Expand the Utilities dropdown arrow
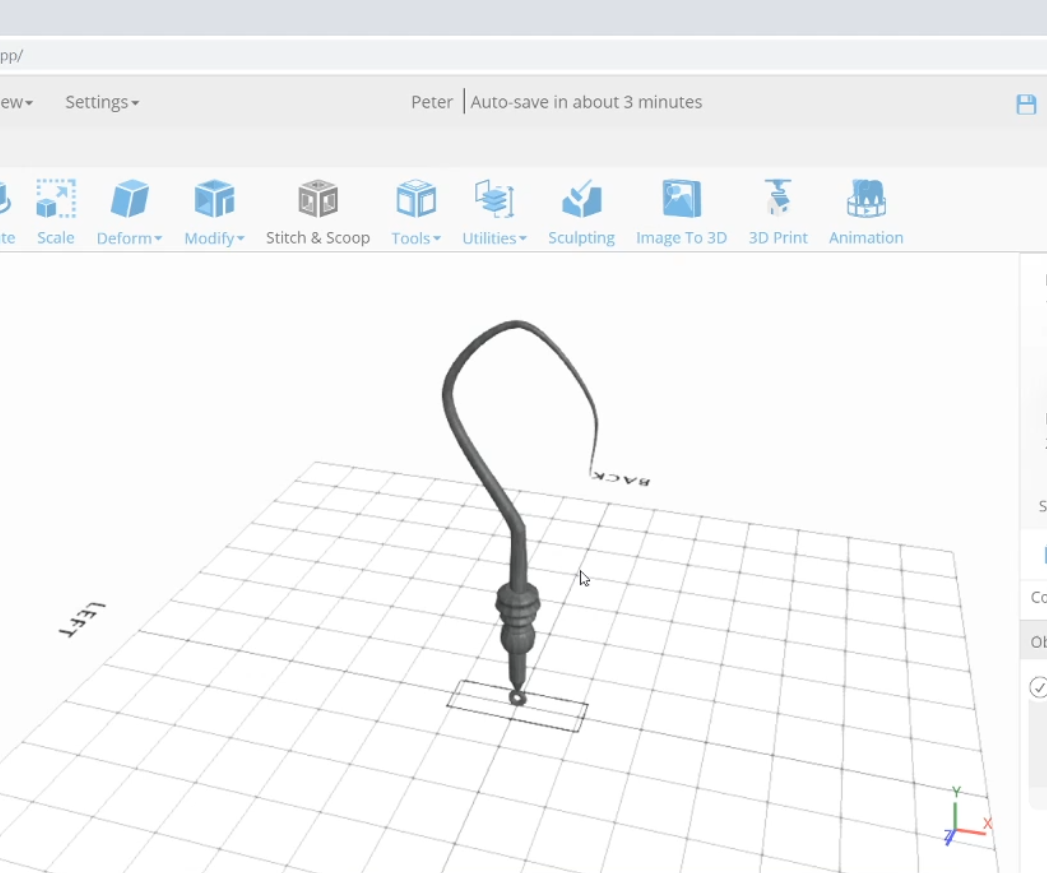1047x873 pixels. click(x=523, y=238)
